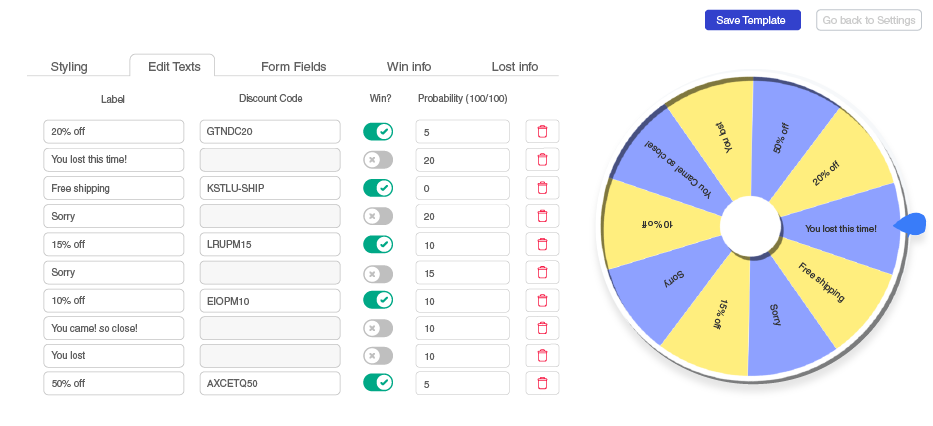This screenshot has width=933, height=426.
Task: Delete the 50% off row
Action: pyautogui.click(x=542, y=383)
